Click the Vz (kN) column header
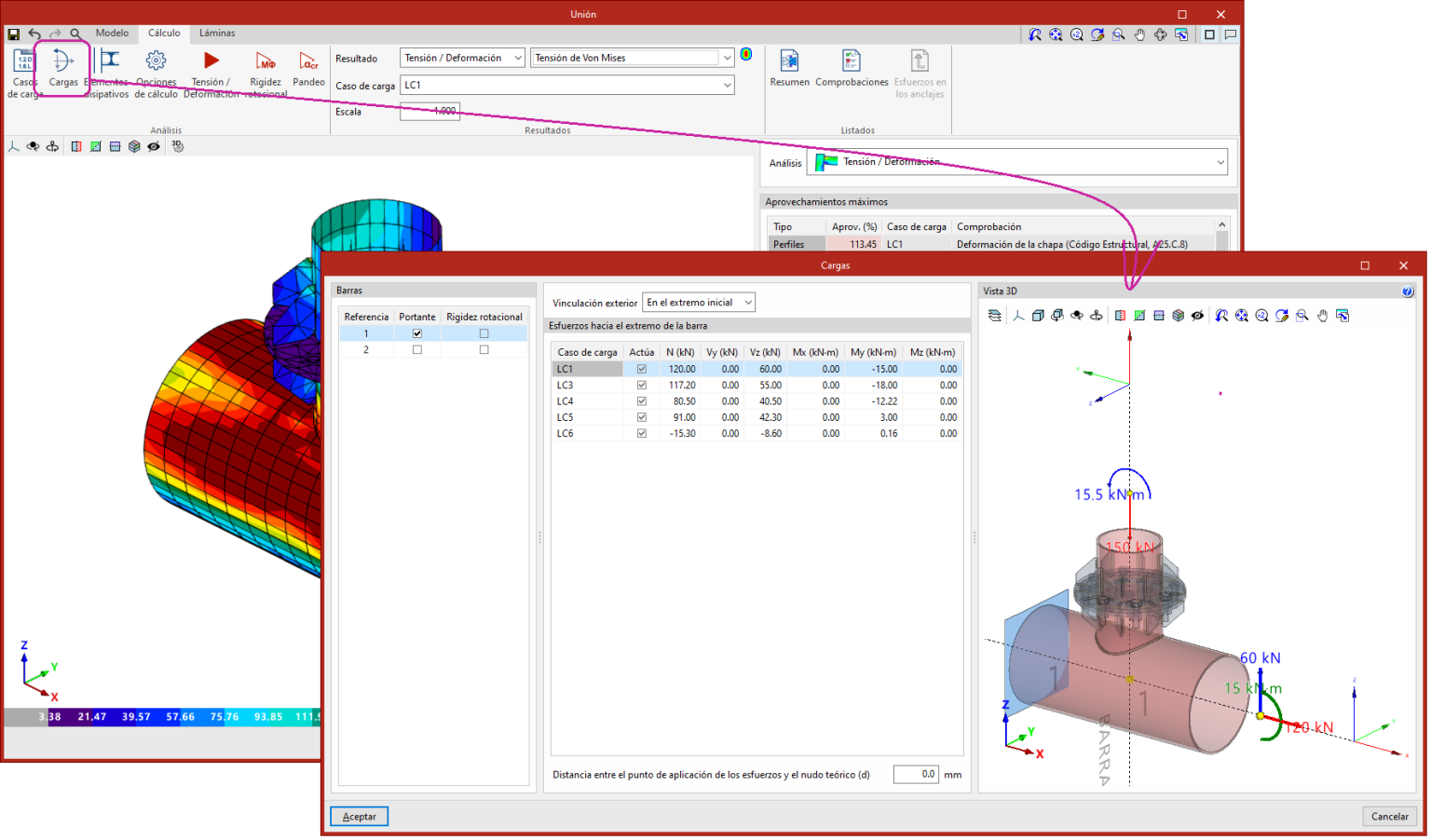The image size is (1431, 840). coord(764,352)
